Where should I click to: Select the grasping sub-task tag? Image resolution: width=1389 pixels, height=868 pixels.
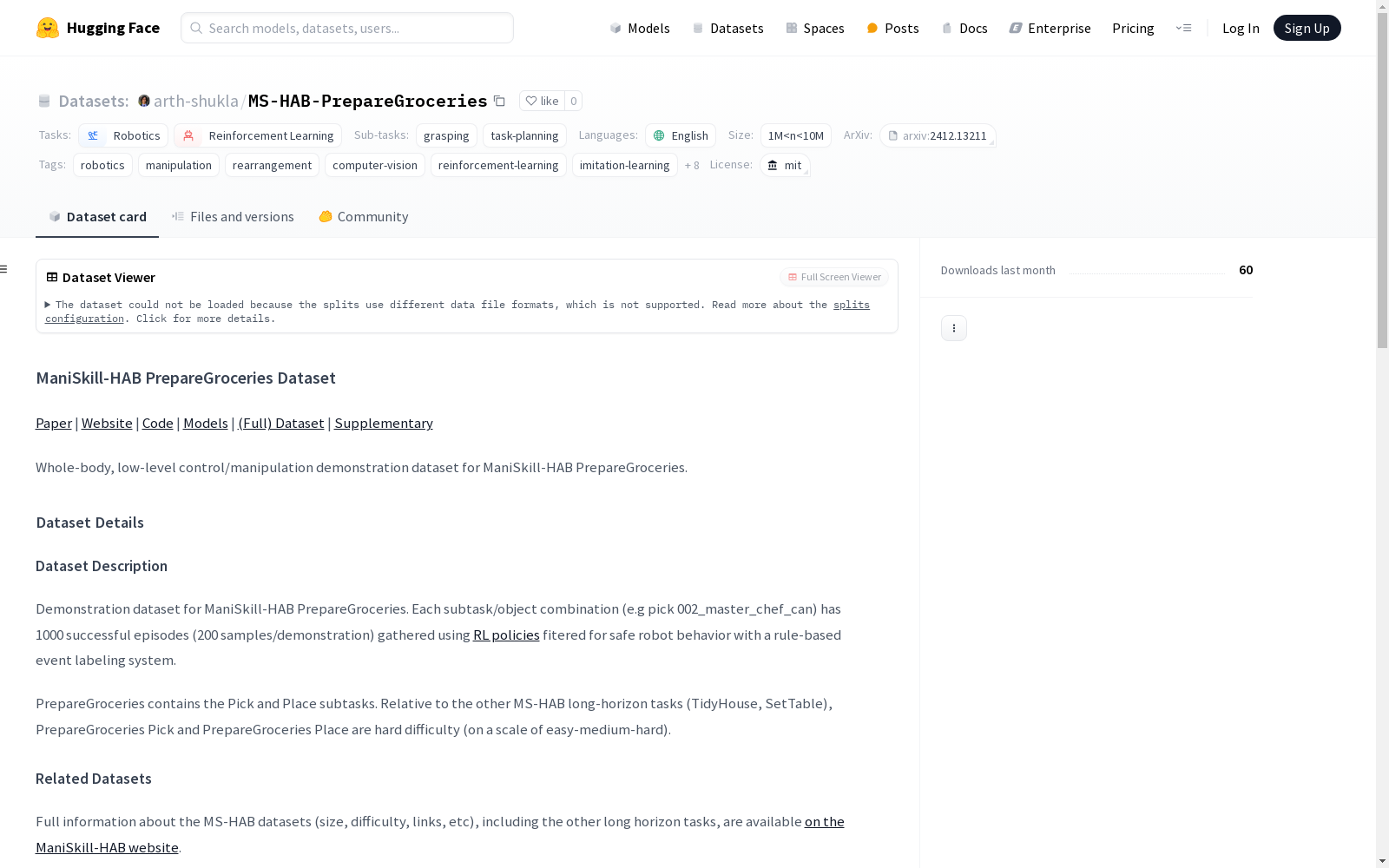click(446, 135)
